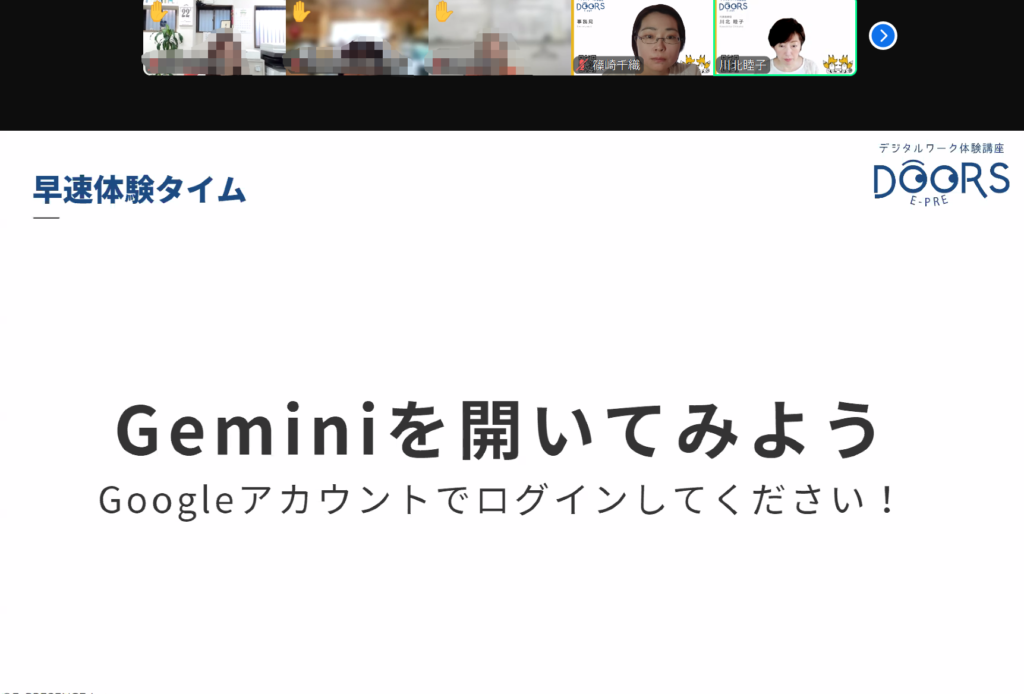The width and height of the screenshot is (1024, 694).
Task: Select 川北睦子 name label
Action: point(743,65)
